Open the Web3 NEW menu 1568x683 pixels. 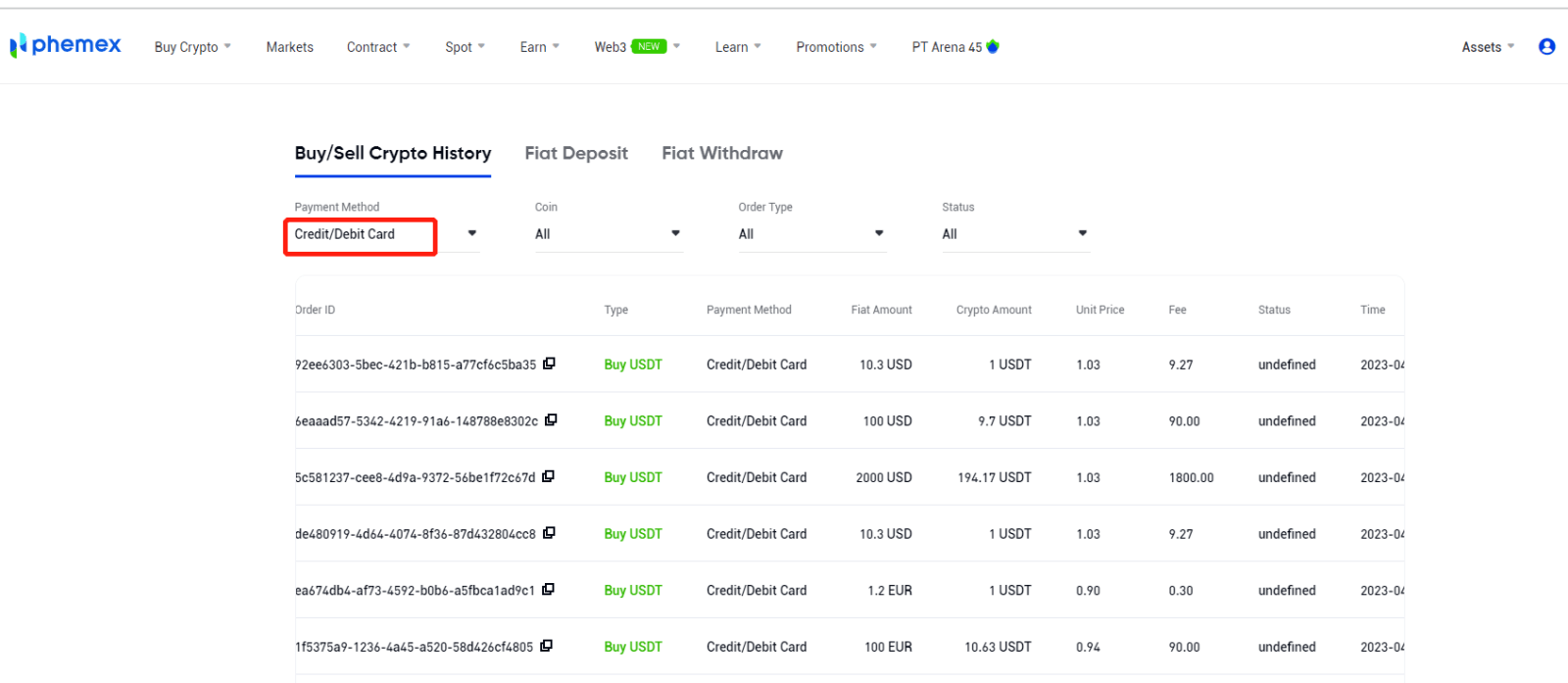(636, 47)
